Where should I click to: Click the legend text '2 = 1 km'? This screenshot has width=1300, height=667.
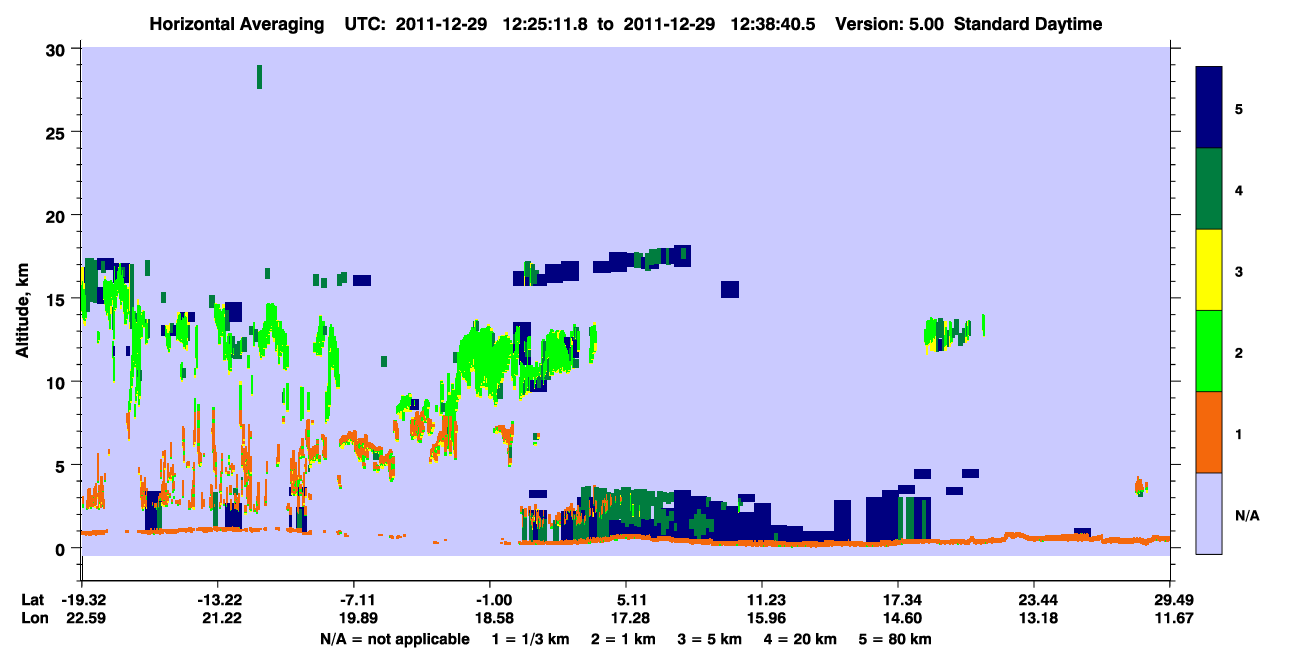pos(626,639)
